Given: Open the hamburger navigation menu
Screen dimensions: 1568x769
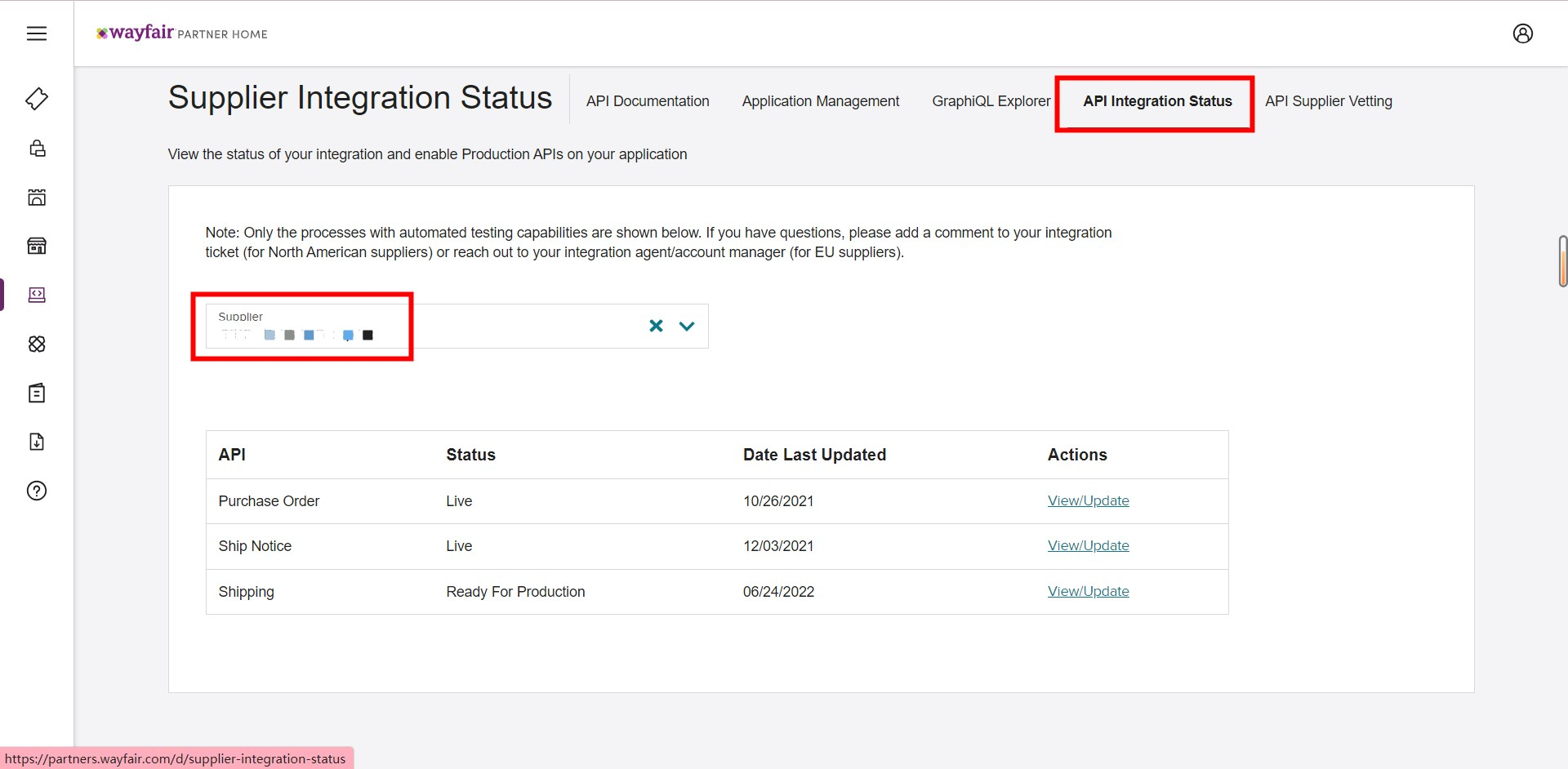Looking at the screenshot, I should (37, 33).
